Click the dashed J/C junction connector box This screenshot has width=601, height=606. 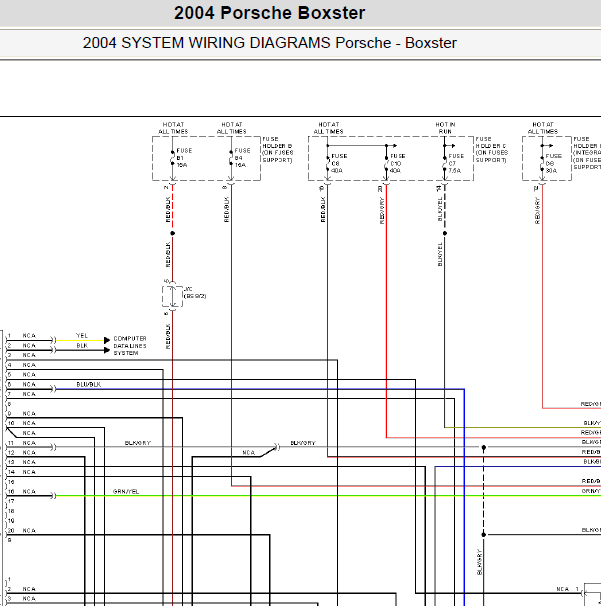click(x=172, y=296)
